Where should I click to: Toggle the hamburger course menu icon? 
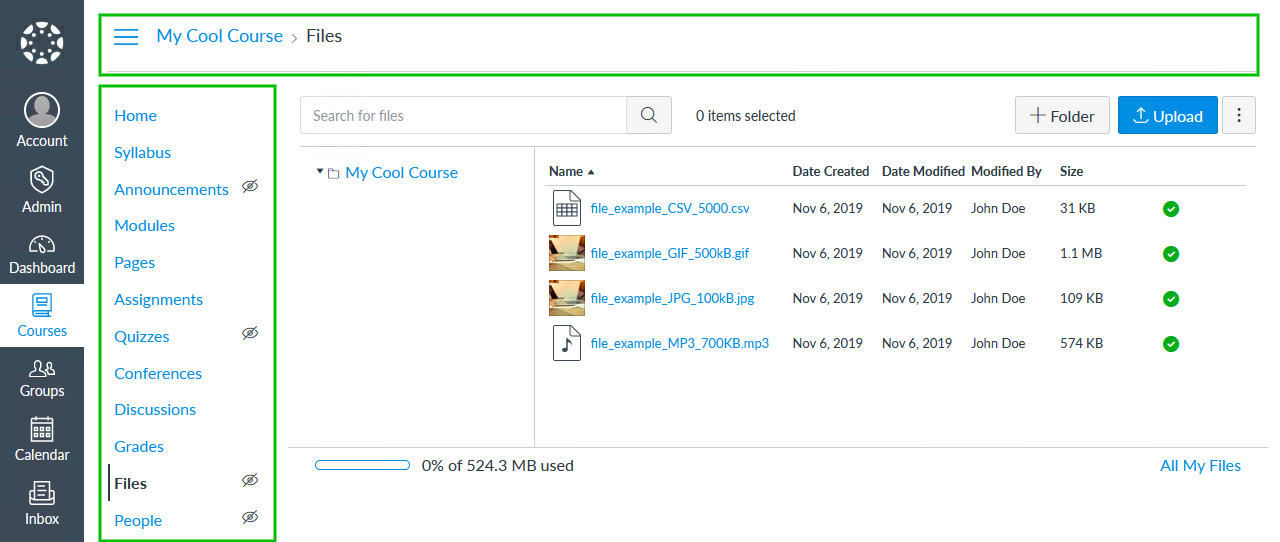126,37
